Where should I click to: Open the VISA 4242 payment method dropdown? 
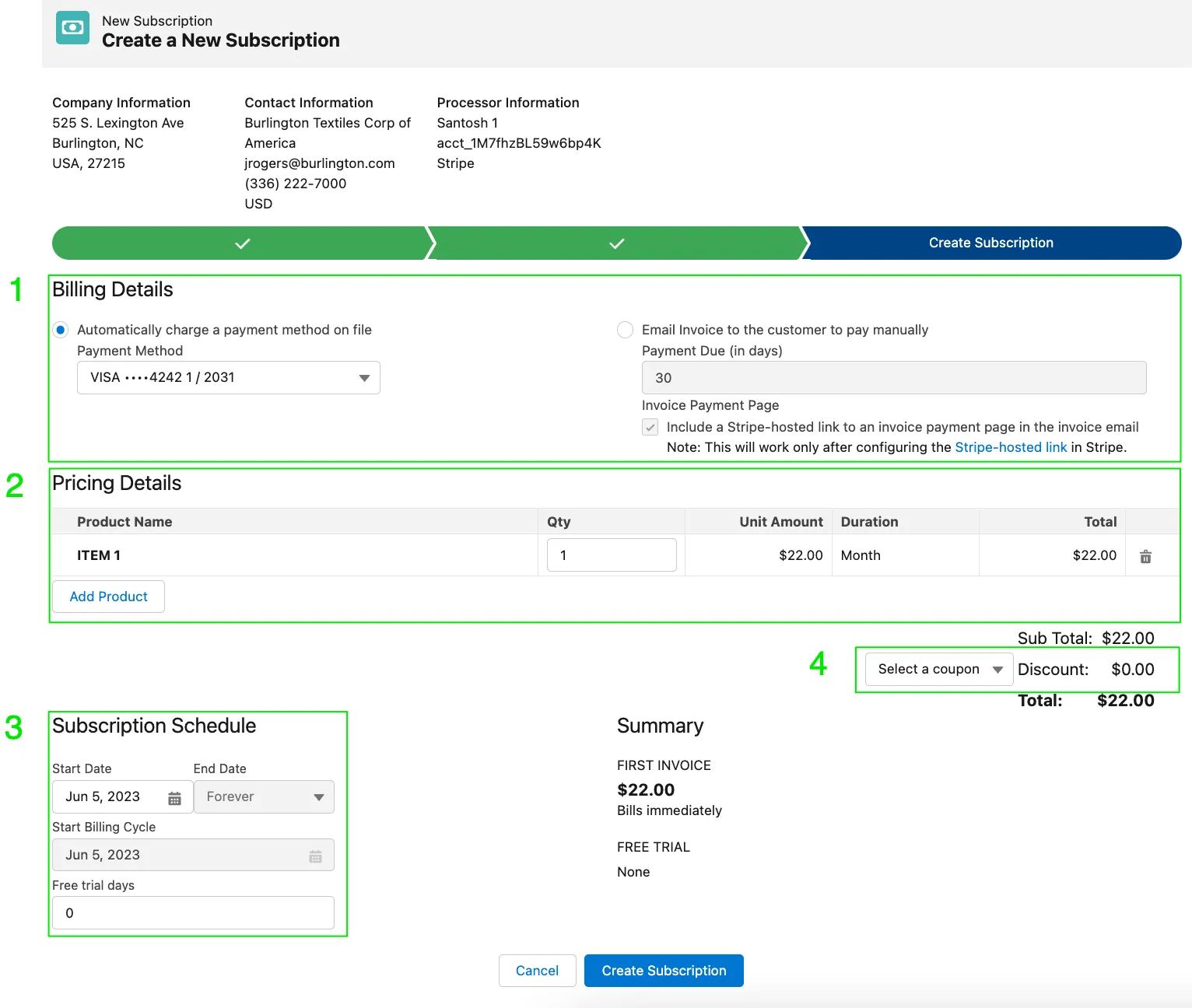[x=229, y=377]
